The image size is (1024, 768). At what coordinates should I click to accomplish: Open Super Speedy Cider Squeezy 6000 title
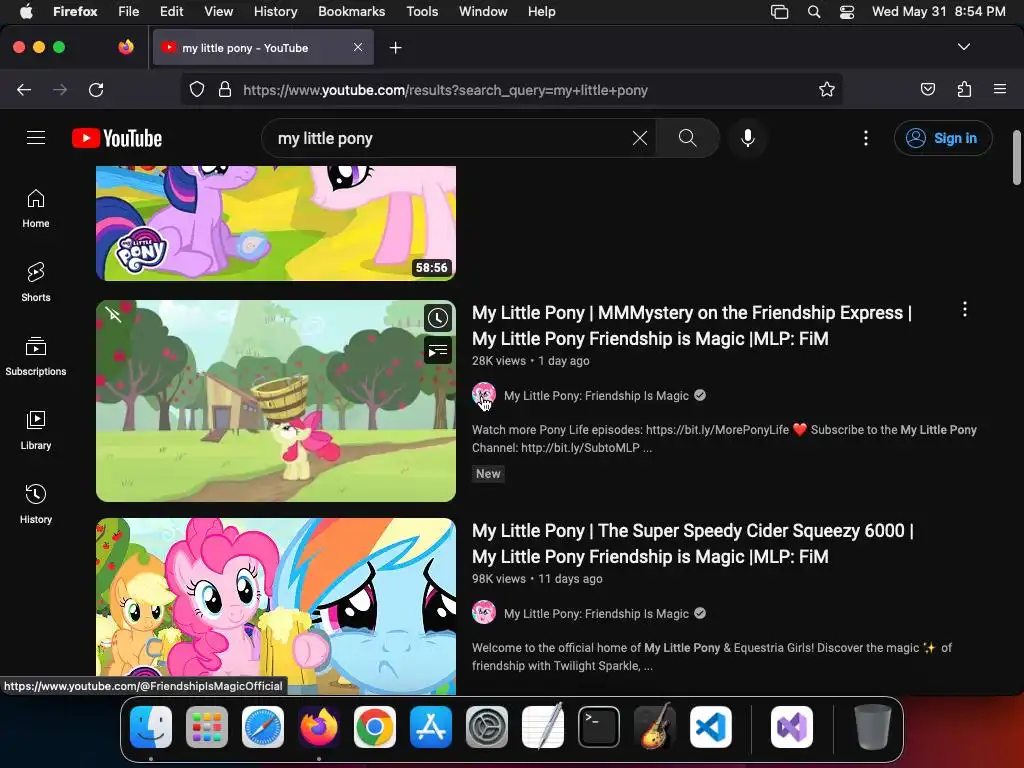click(x=692, y=543)
